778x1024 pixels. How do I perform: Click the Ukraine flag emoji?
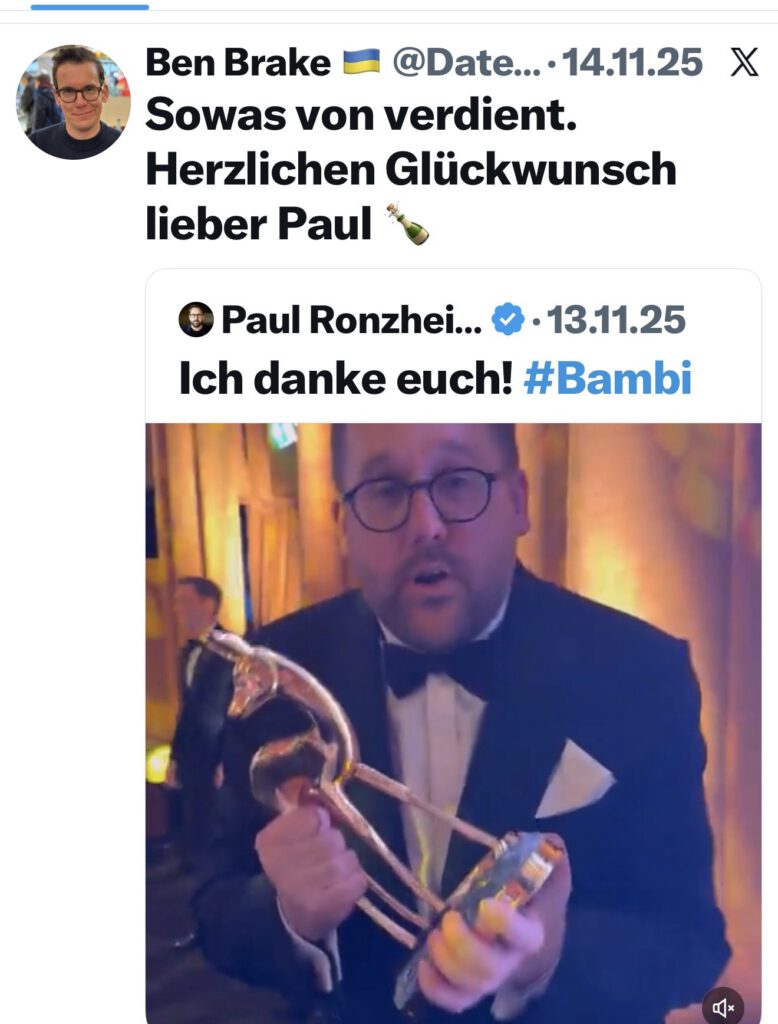361,62
